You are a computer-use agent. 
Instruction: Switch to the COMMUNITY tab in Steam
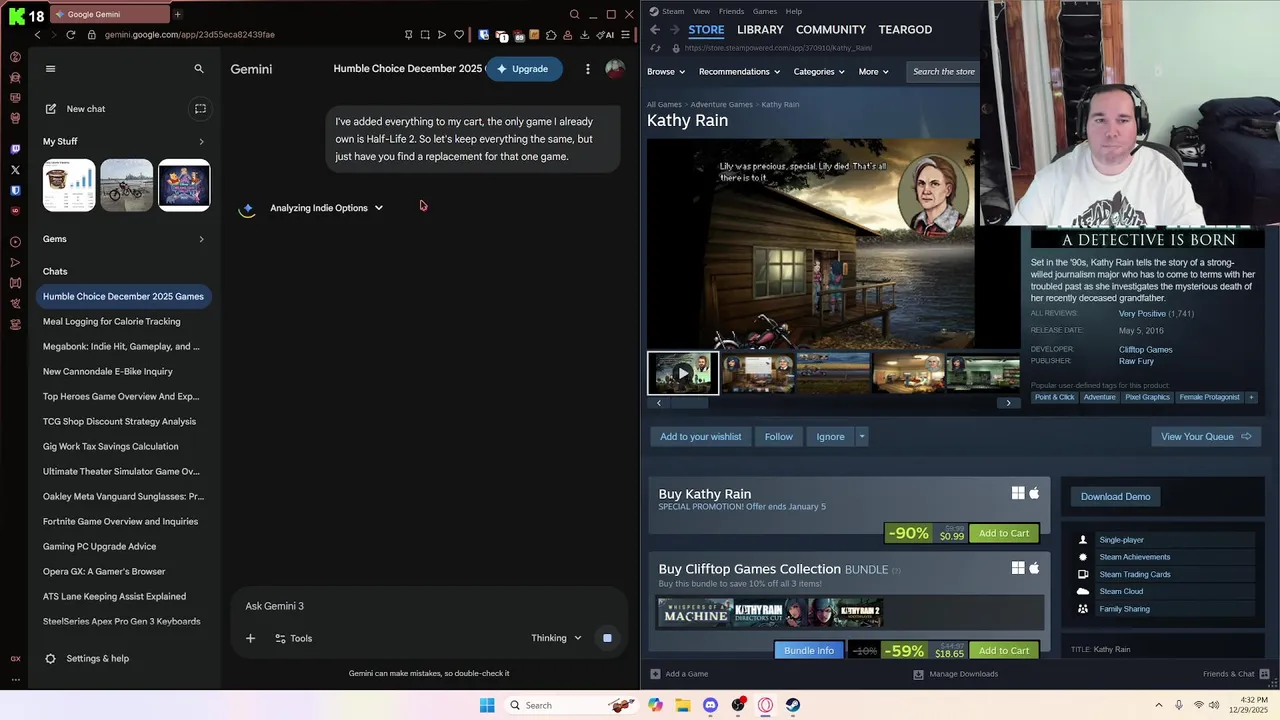[831, 30]
